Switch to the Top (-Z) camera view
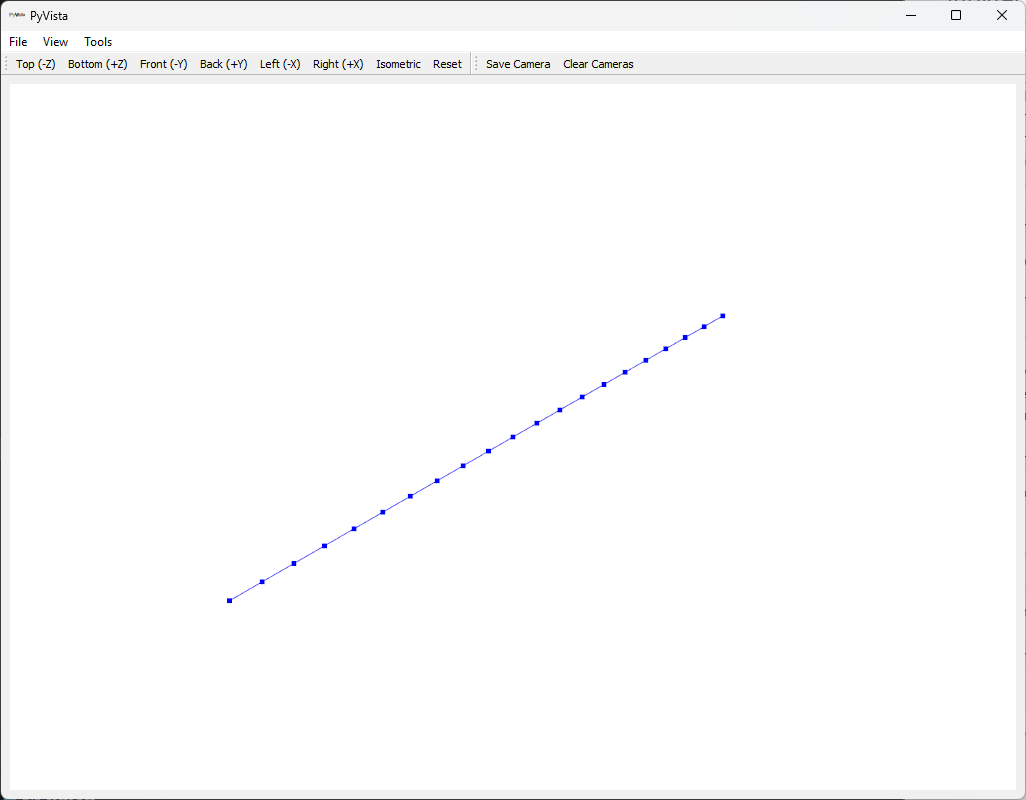1026x800 pixels. [35, 63]
